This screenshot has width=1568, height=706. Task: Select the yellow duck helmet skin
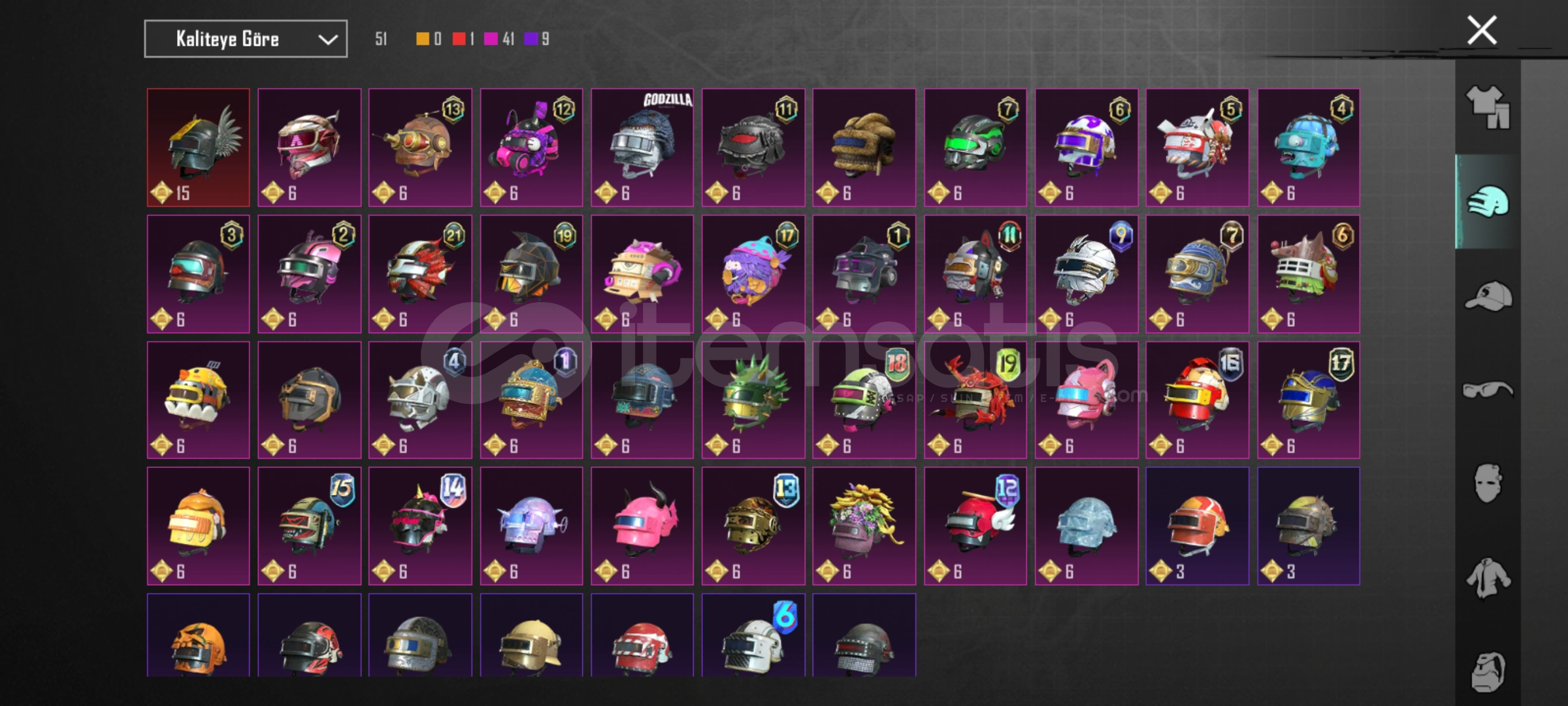click(199, 400)
